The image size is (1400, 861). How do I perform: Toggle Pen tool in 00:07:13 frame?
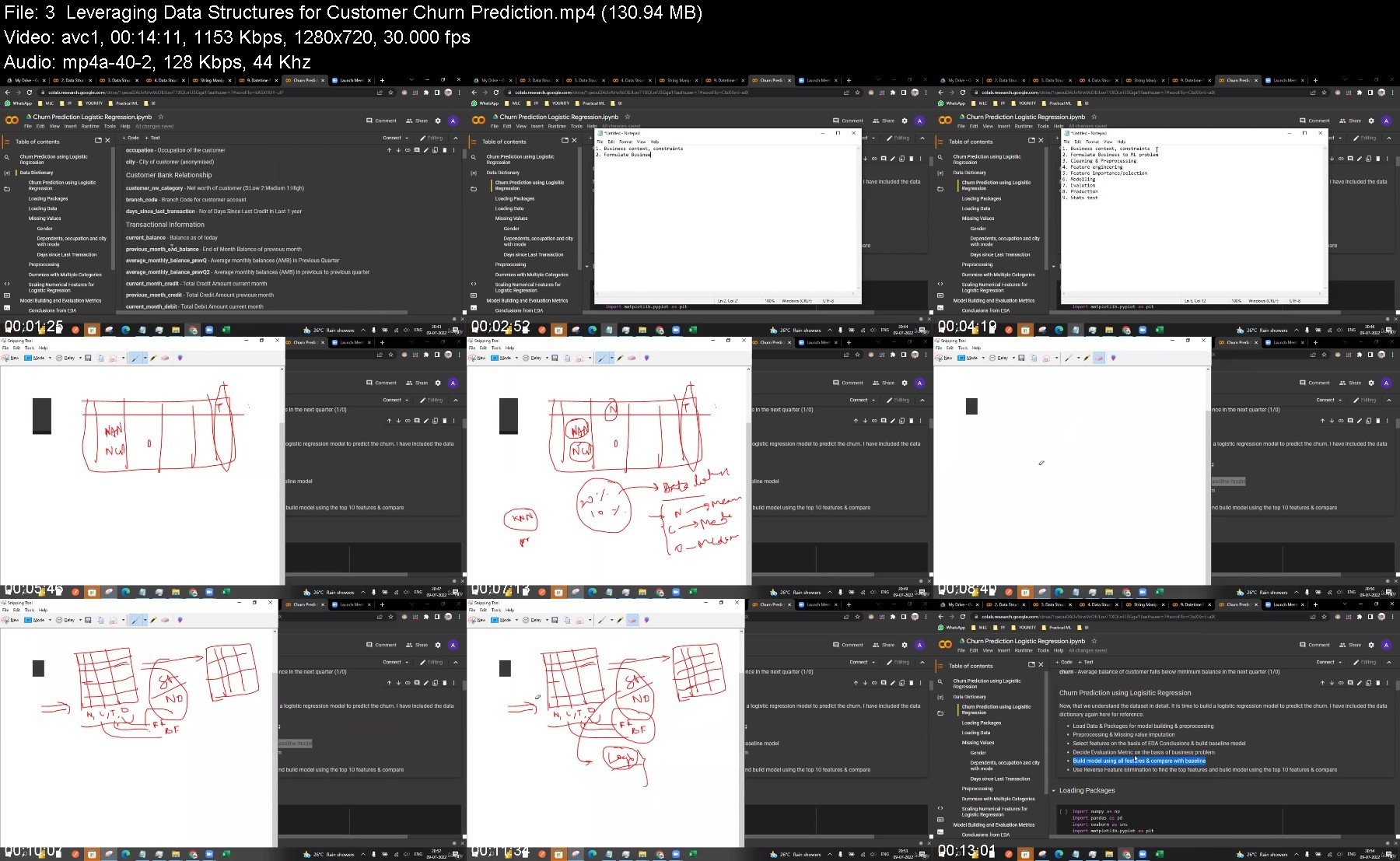602,358
